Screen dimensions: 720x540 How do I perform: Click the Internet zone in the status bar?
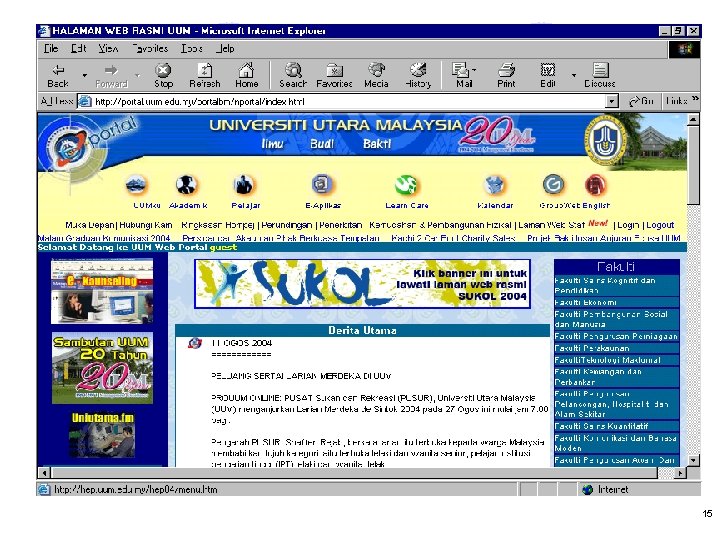606,489
